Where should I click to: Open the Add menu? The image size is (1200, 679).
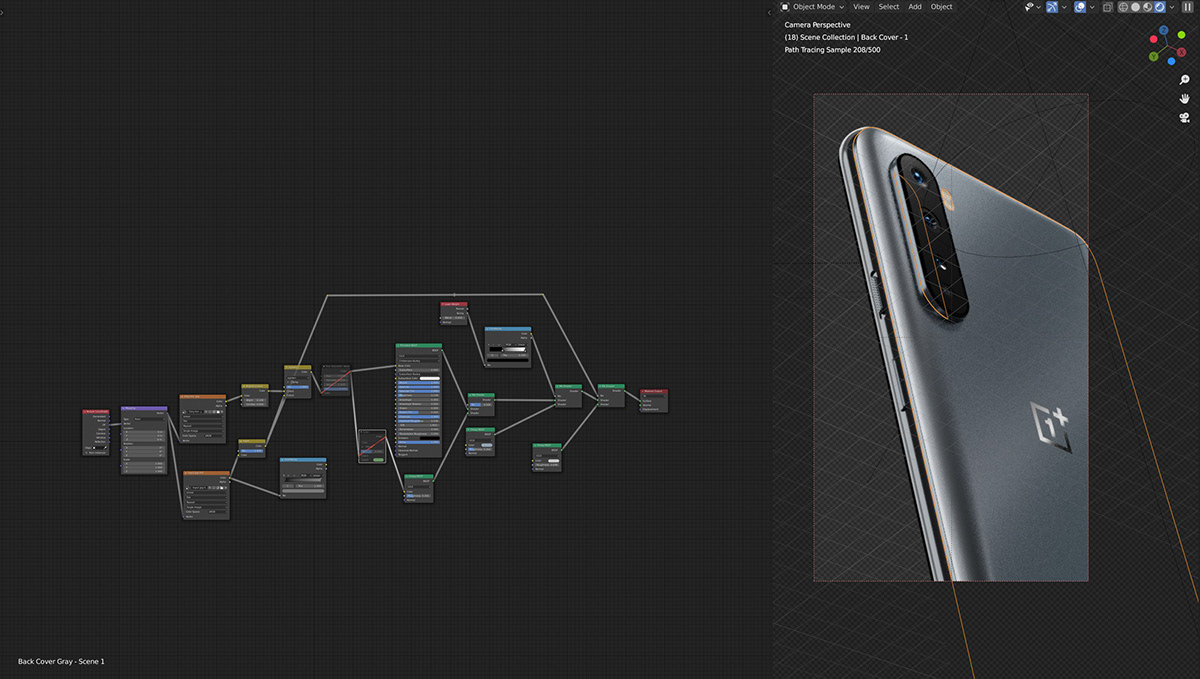pyautogui.click(x=915, y=7)
